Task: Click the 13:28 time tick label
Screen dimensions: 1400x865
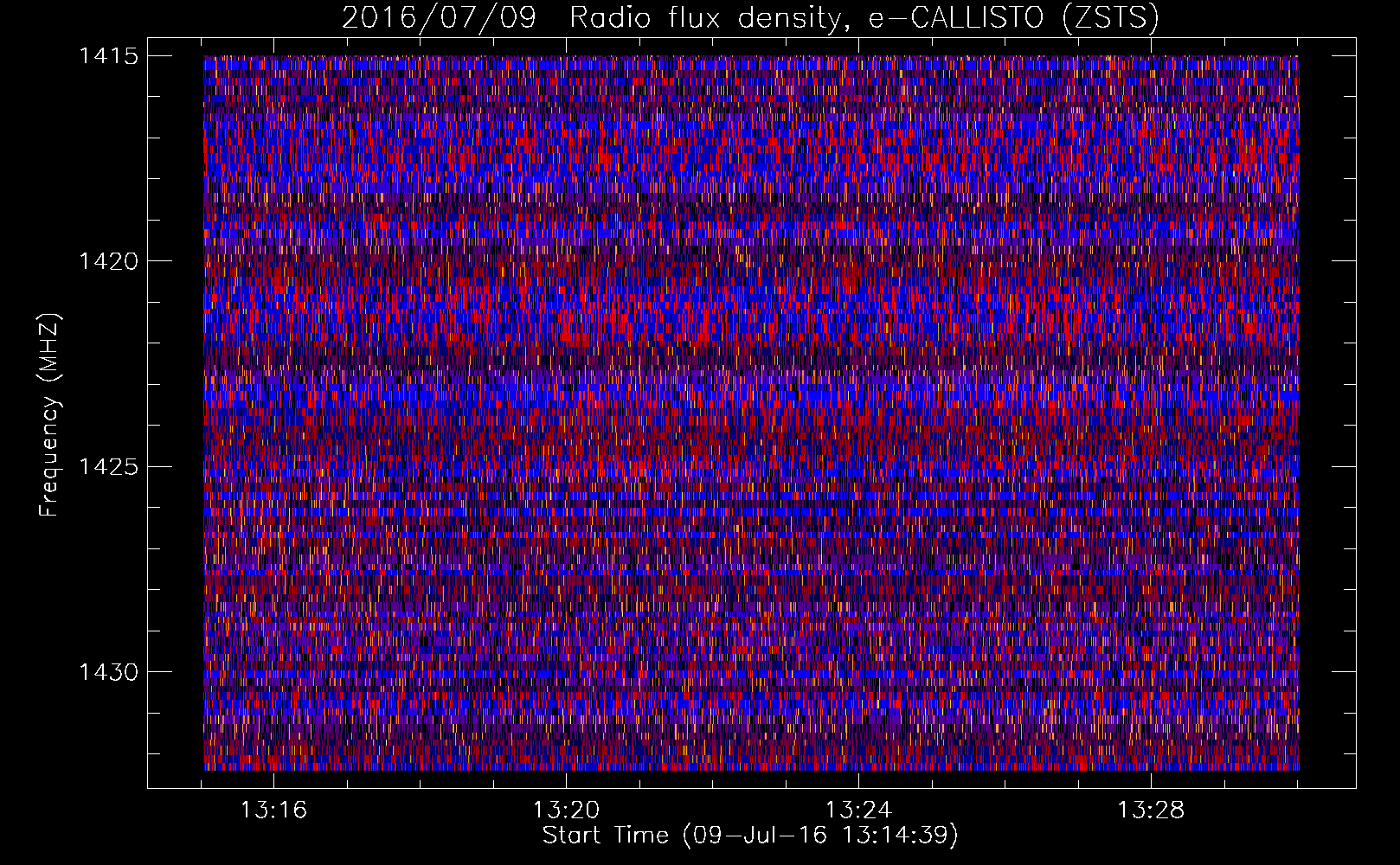Action: tap(1151, 811)
